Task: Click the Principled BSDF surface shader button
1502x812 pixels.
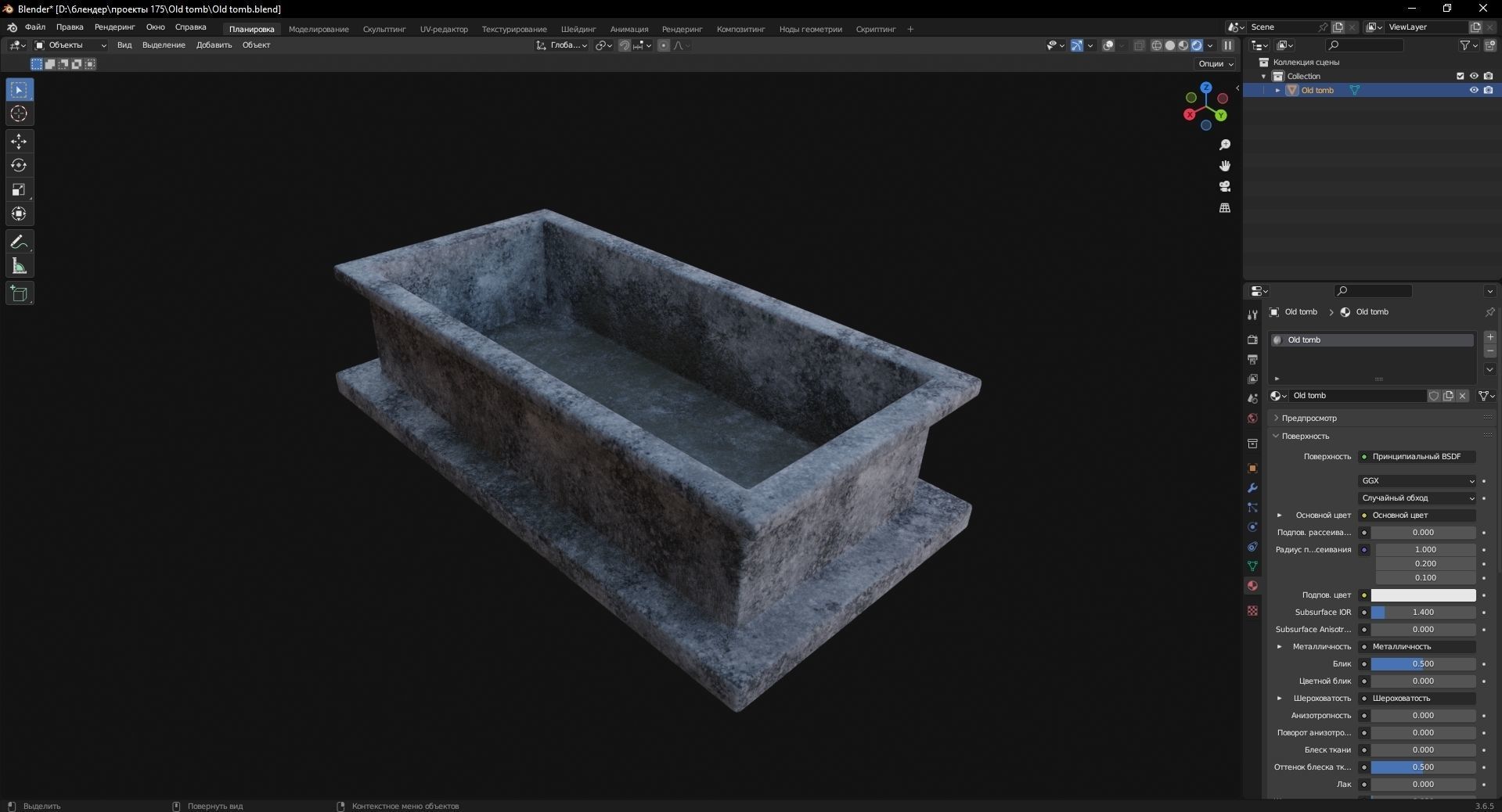Action: pos(1417,457)
